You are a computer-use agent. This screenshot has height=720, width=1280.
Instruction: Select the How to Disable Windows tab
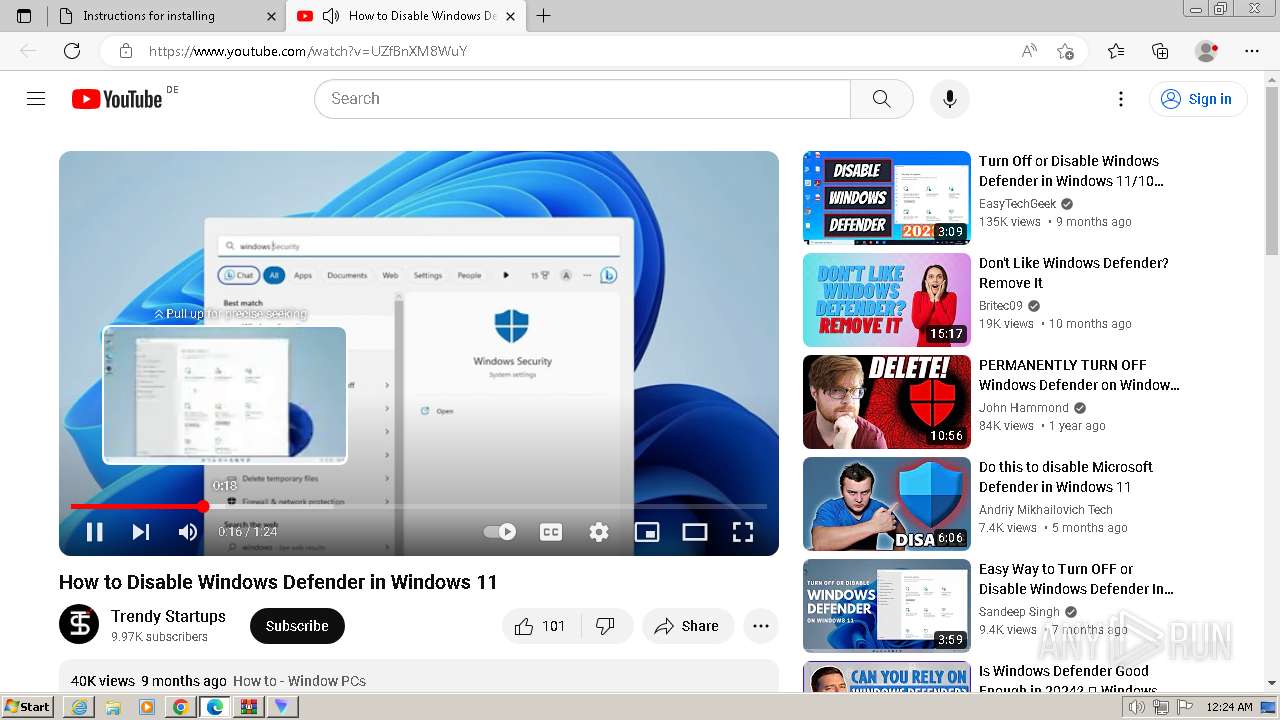click(408, 16)
